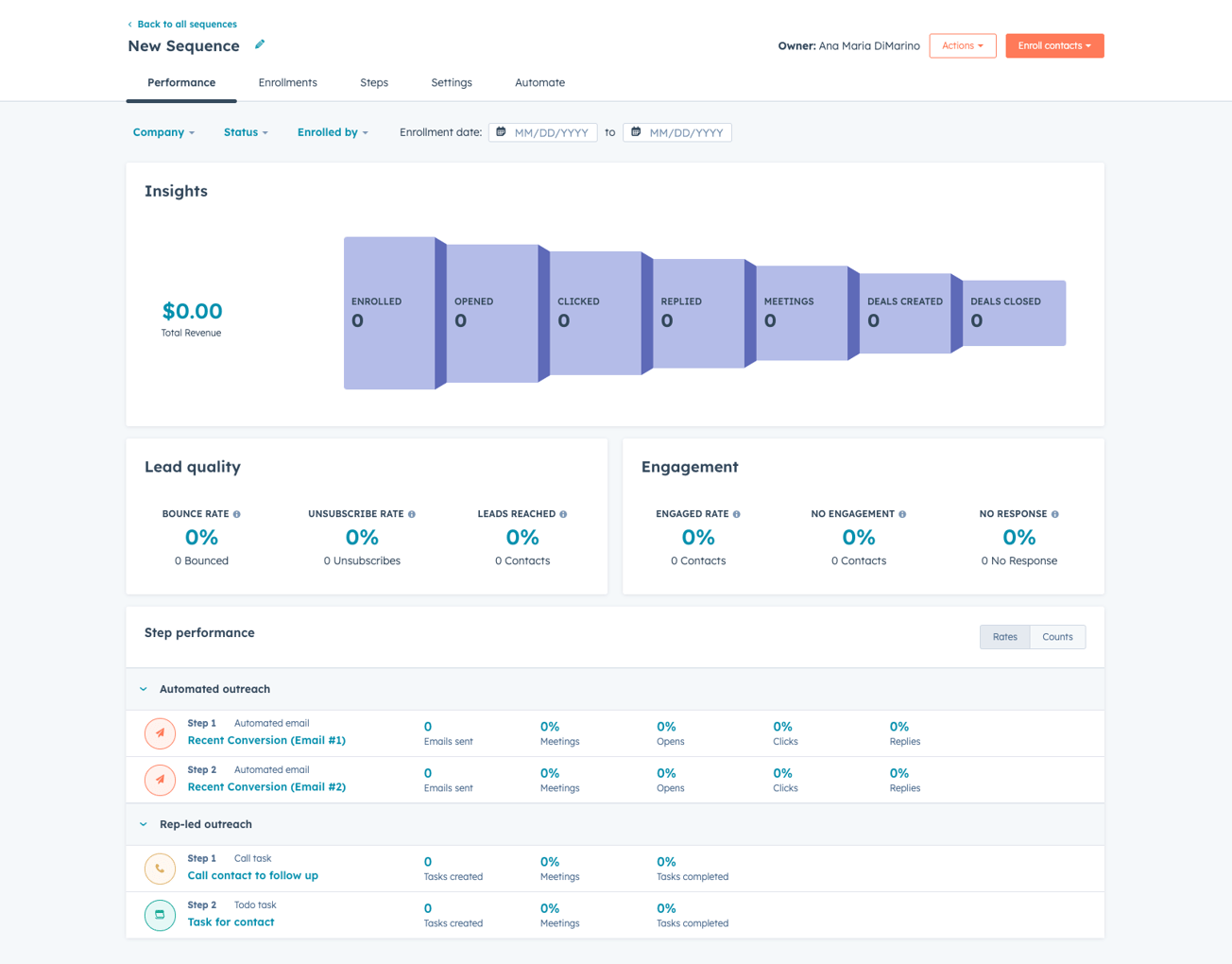Viewport: 1232px width, 964px height.
Task: Click the phone icon on the call task step
Action: (x=160, y=868)
